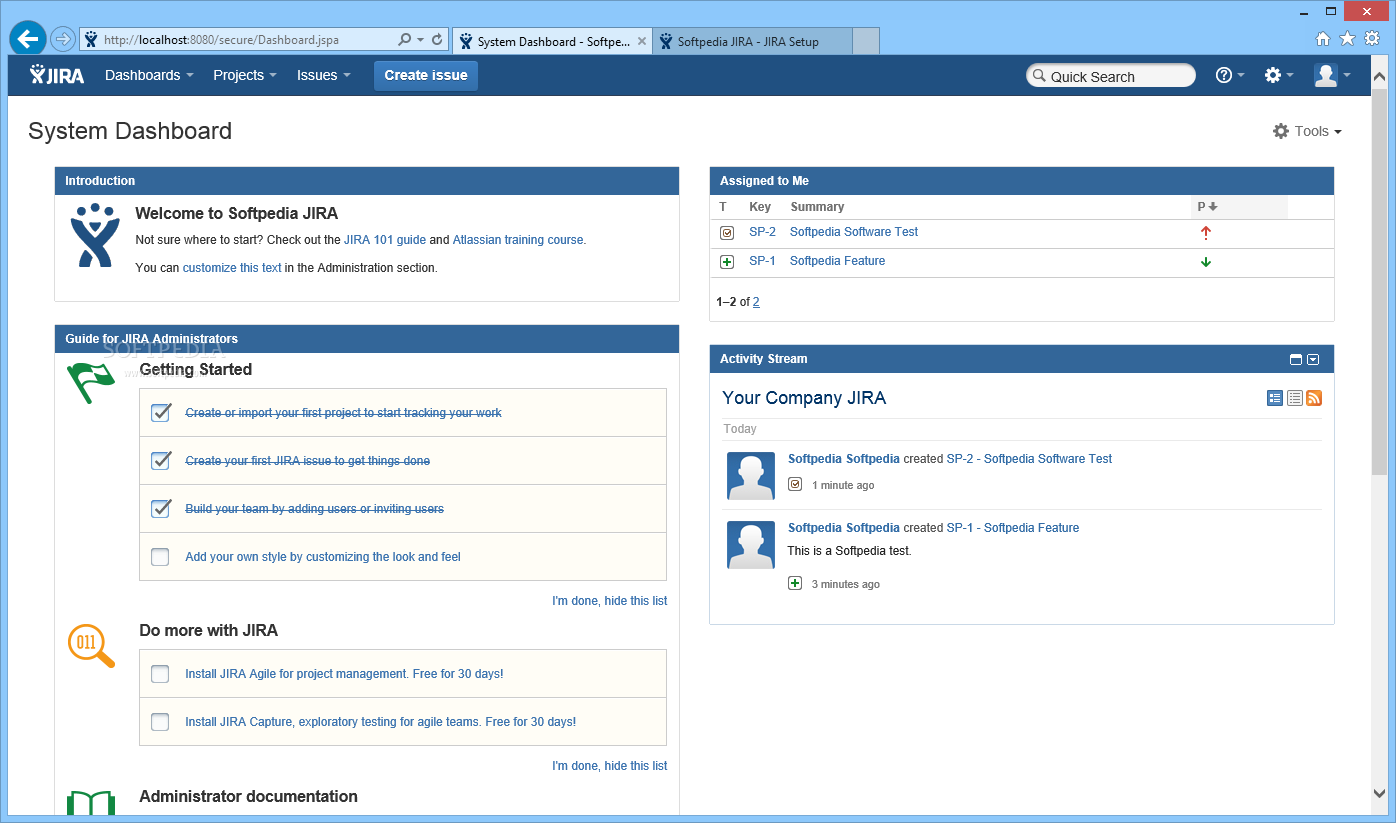The height and width of the screenshot is (823, 1396).
Task: Open the Dashboards dropdown menu
Action: (x=149, y=75)
